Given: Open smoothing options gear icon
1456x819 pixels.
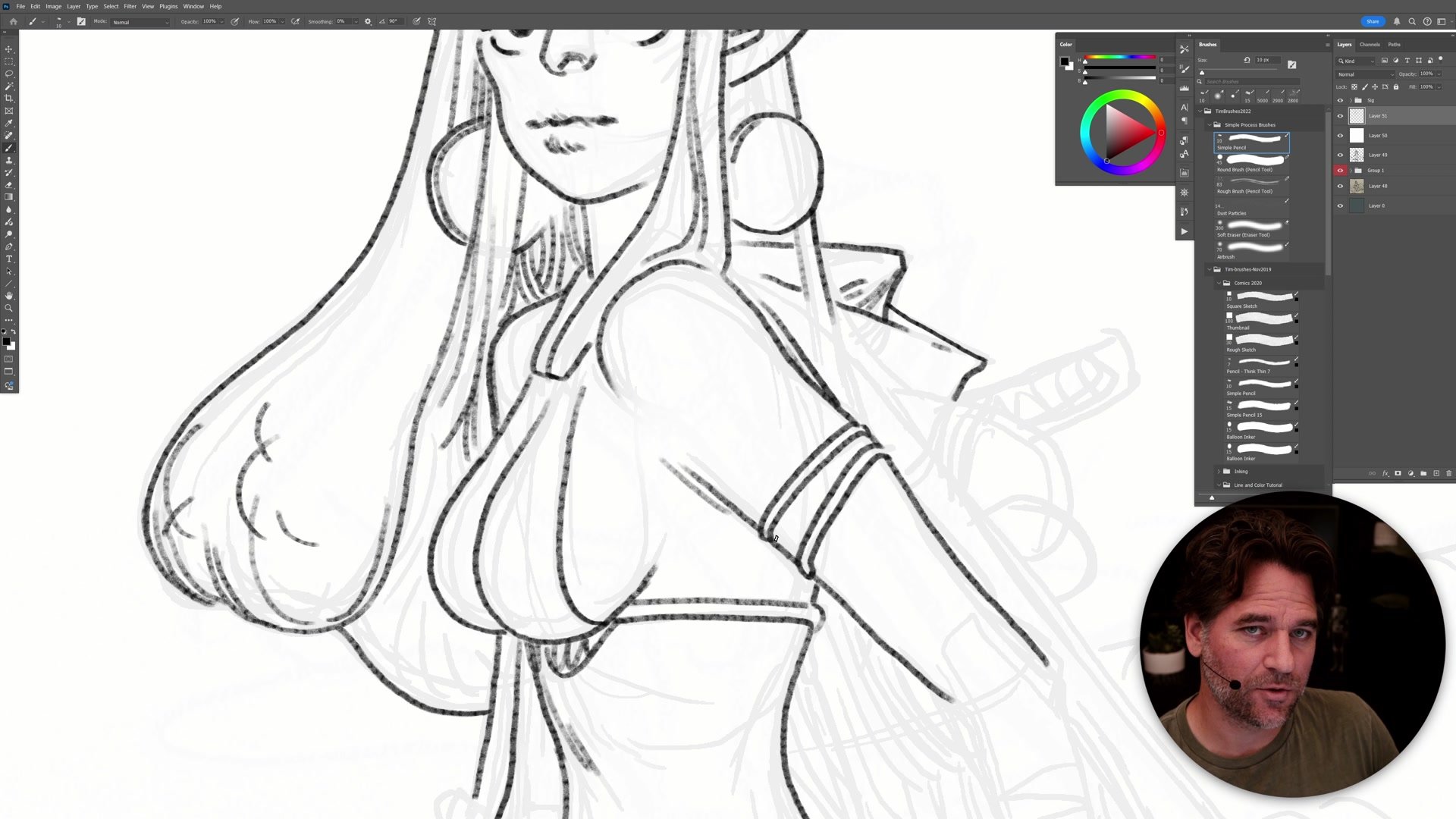Looking at the screenshot, I should click(x=368, y=21).
